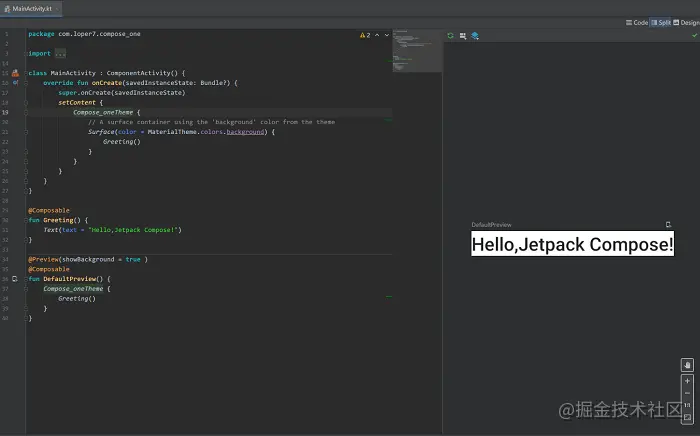Switch to Code view mode
The height and width of the screenshot is (436, 700).
click(x=637, y=22)
